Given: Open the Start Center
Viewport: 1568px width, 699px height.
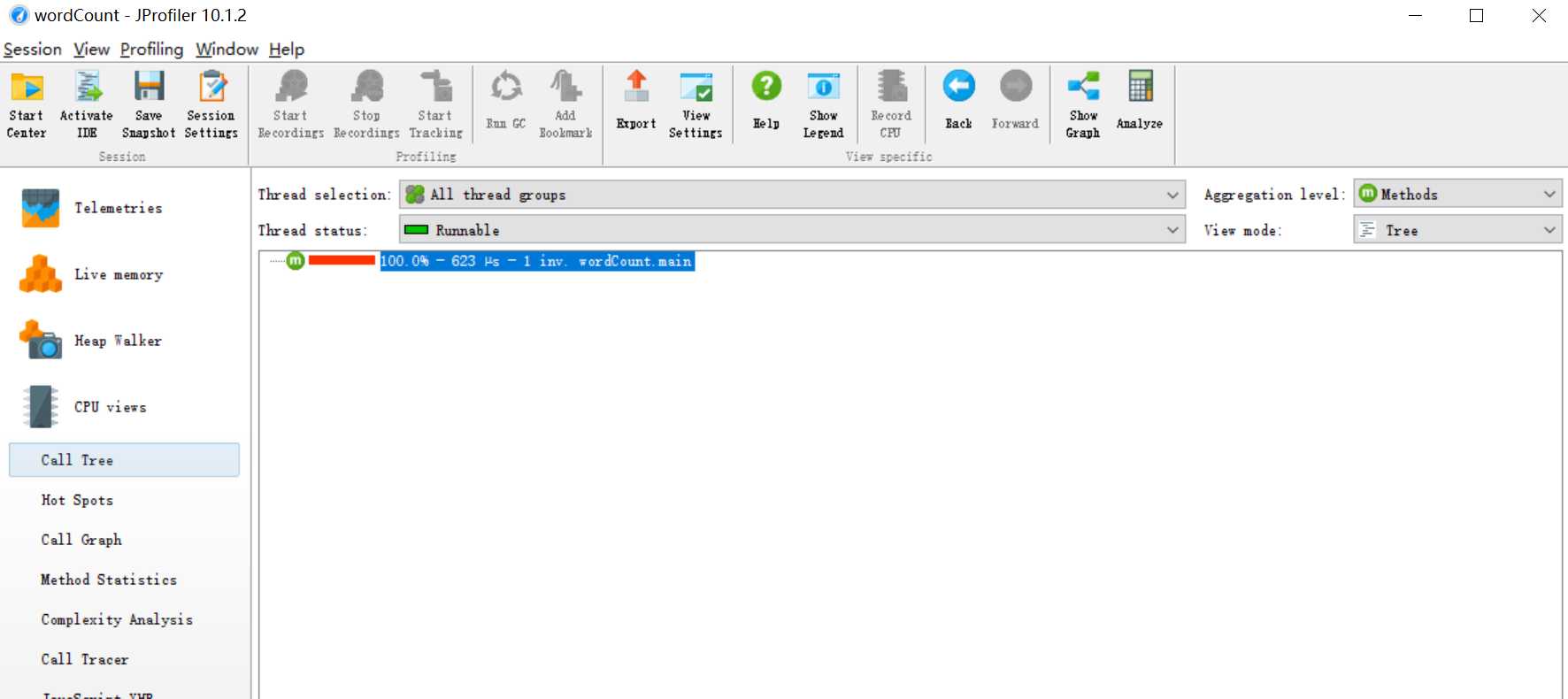Looking at the screenshot, I should pyautogui.click(x=27, y=104).
